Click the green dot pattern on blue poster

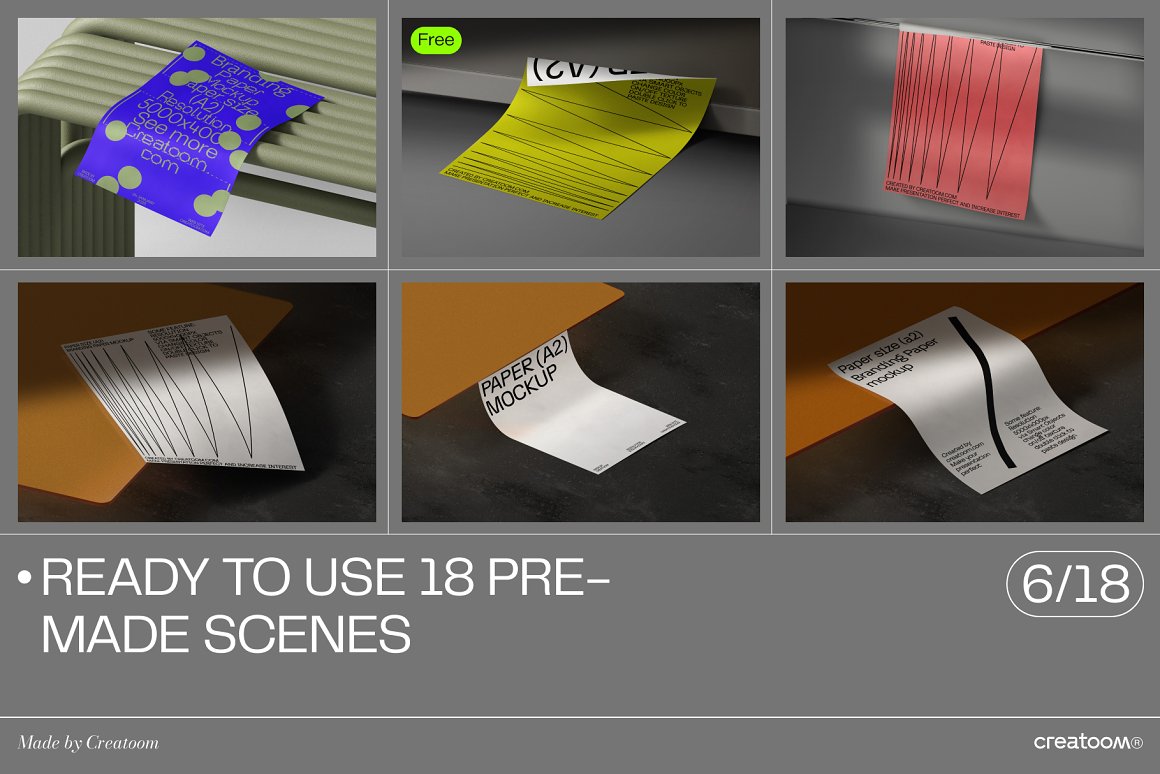click(129, 178)
